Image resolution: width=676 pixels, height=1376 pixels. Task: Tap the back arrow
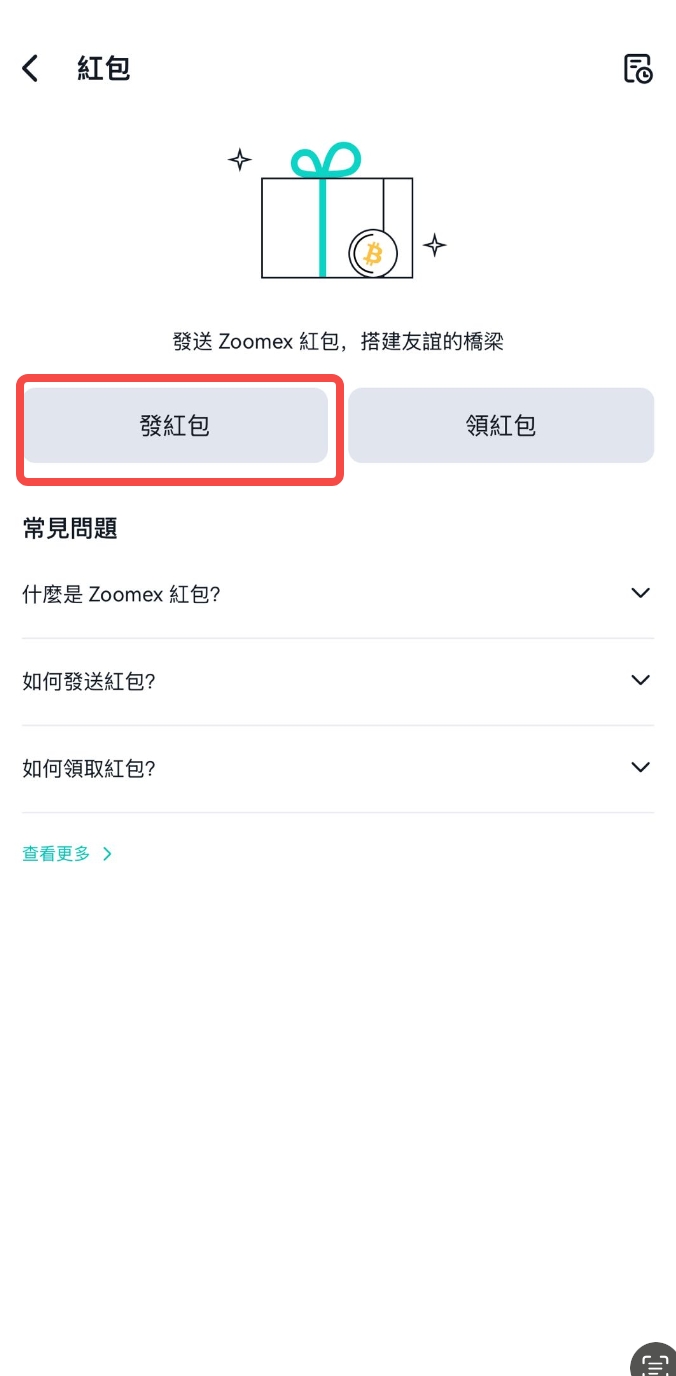pos(31,68)
